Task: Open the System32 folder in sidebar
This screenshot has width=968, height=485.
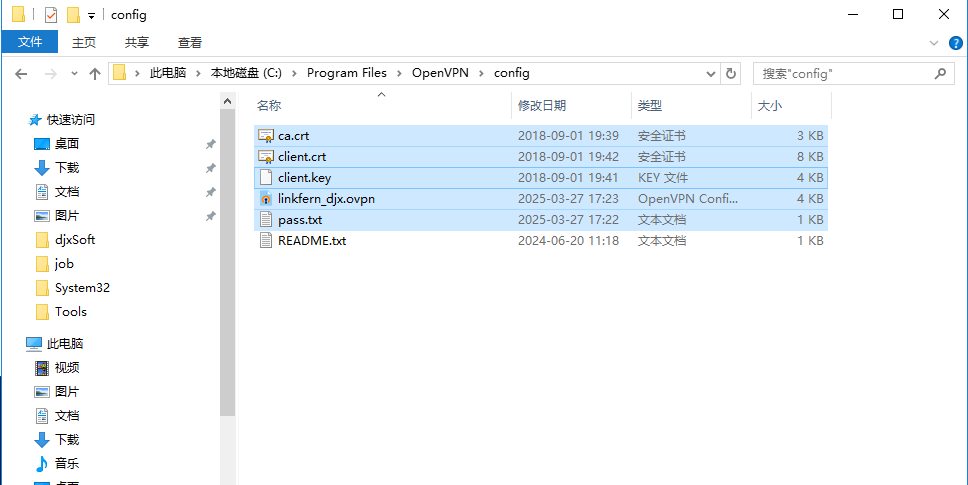Action: (x=82, y=288)
